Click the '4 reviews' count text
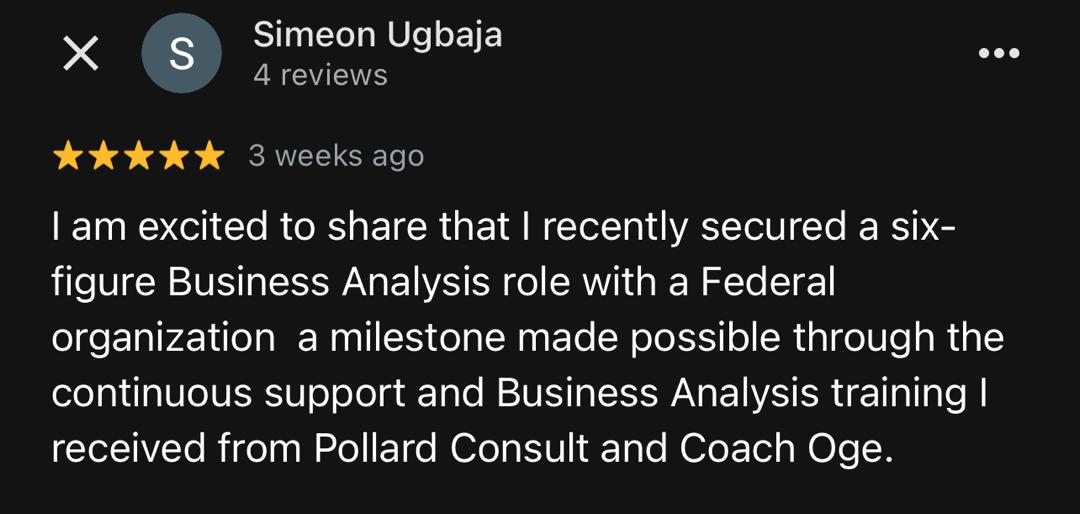The width and height of the screenshot is (1080, 514). [x=320, y=75]
